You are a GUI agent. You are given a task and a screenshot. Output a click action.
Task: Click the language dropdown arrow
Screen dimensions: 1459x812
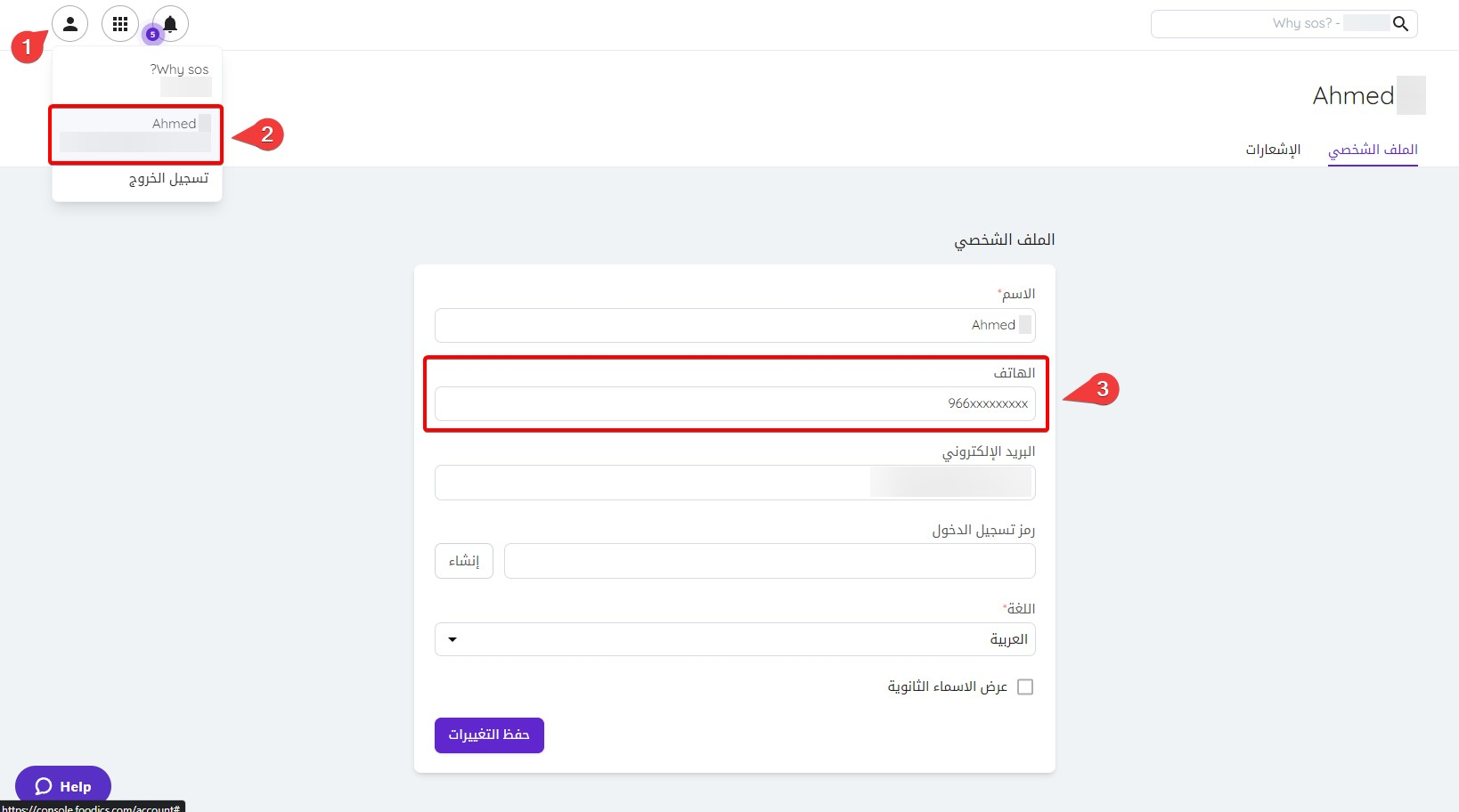pos(452,639)
